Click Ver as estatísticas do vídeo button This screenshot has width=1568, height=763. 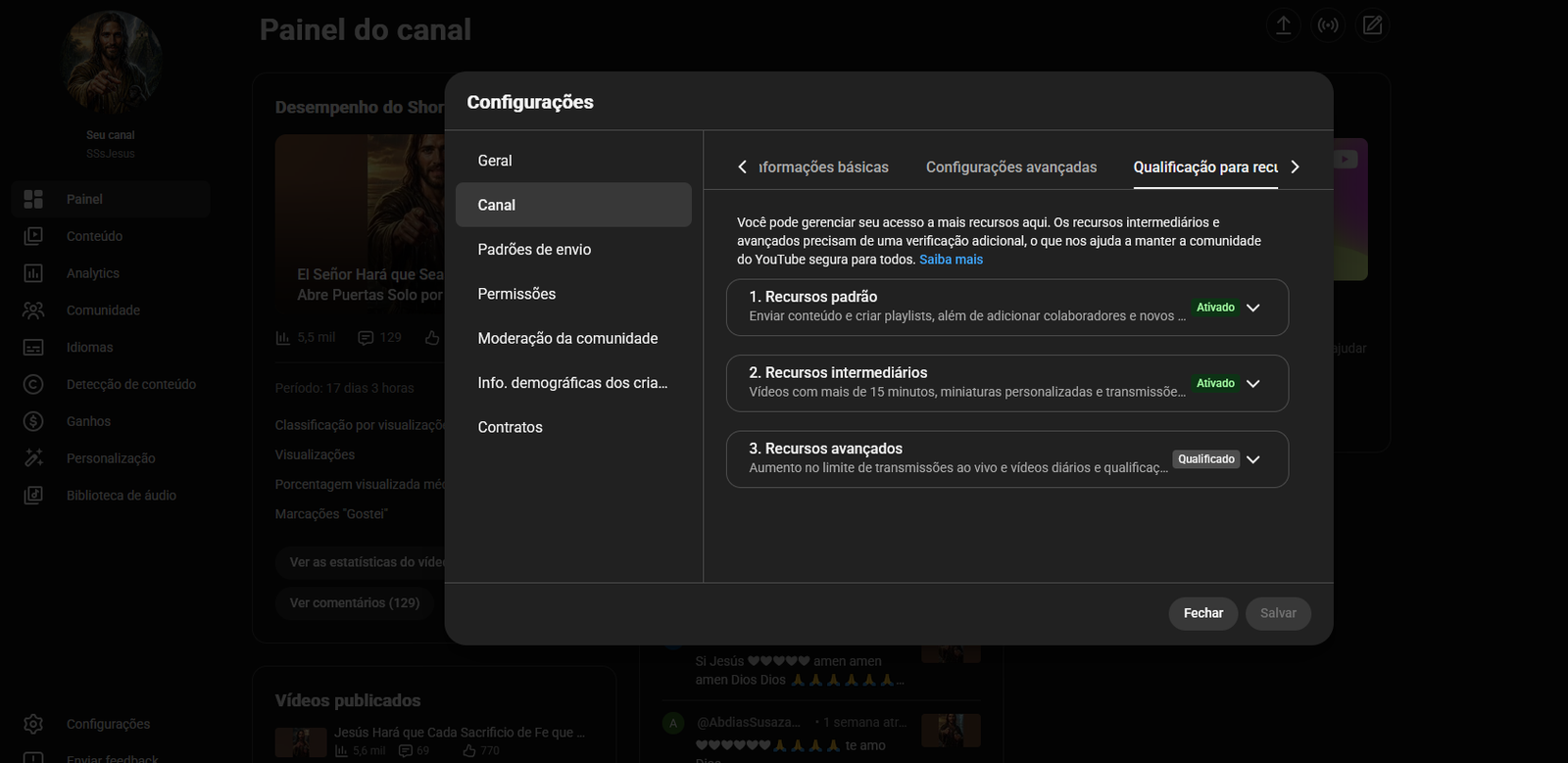[363, 562]
